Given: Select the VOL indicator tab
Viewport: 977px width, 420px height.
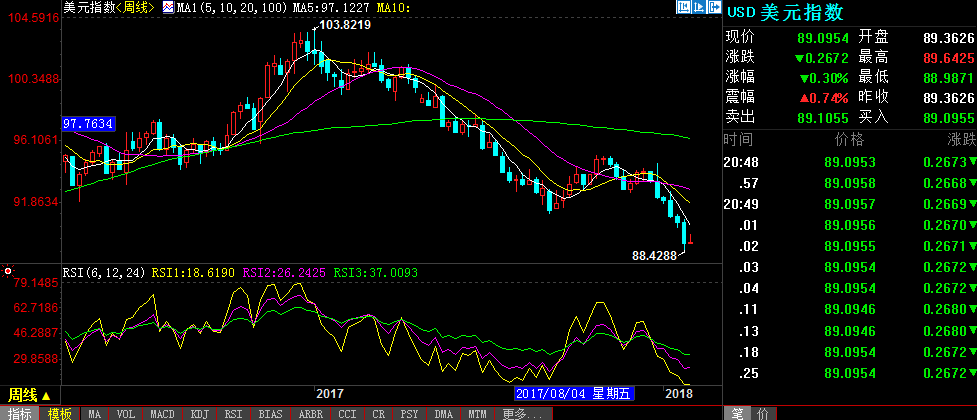Looking at the screenshot, I should pos(125,413).
